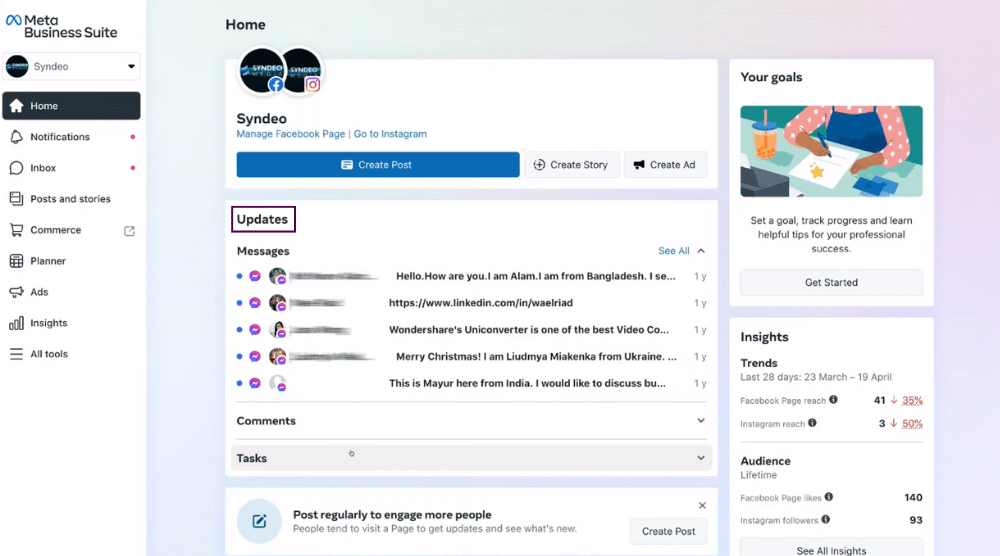Click the Ads megaphone icon in sidebar
Screen dimensions: 1000x556
coord(17,292)
